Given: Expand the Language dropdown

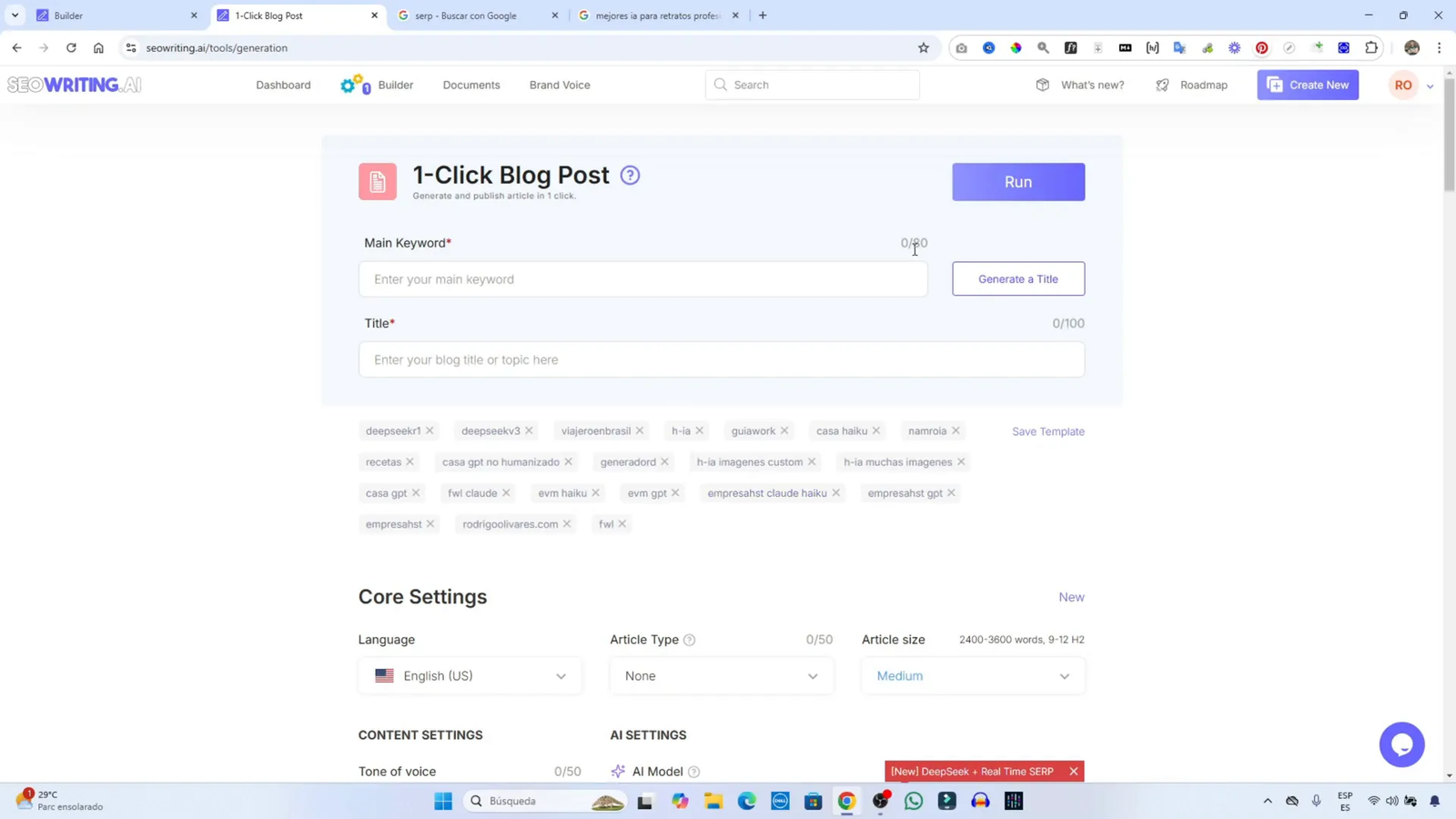Looking at the screenshot, I should (x=470, y=676).
